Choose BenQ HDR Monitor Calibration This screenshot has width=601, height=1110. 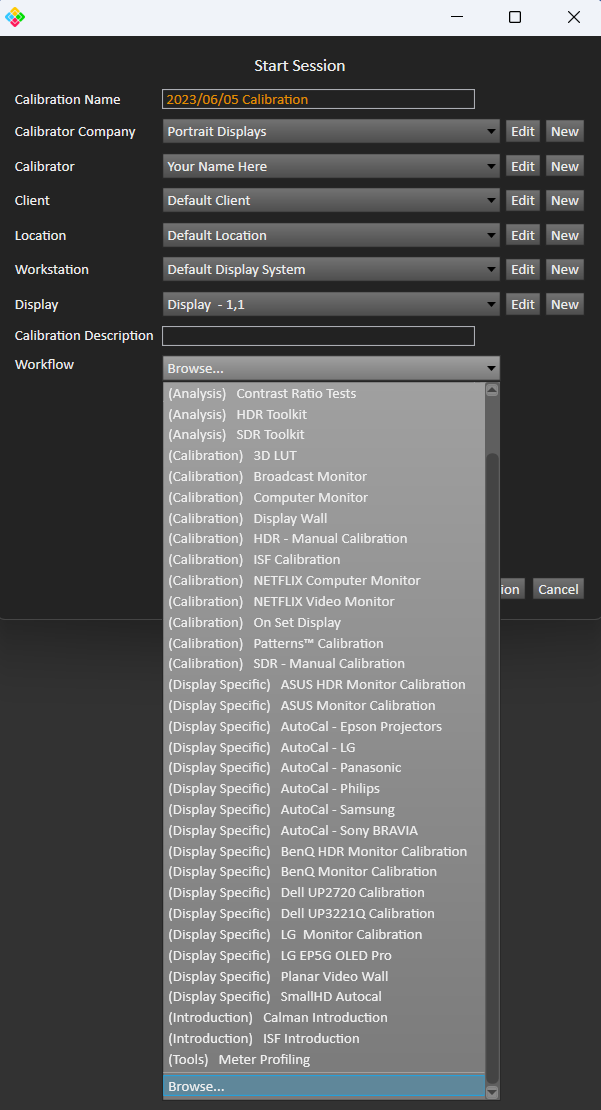pyautogui.click(x=324, y=852)
